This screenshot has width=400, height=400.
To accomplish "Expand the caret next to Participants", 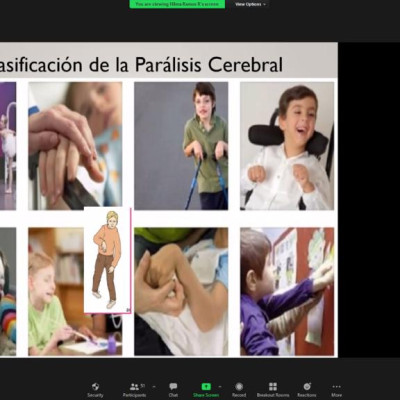I will coord(154,387).
